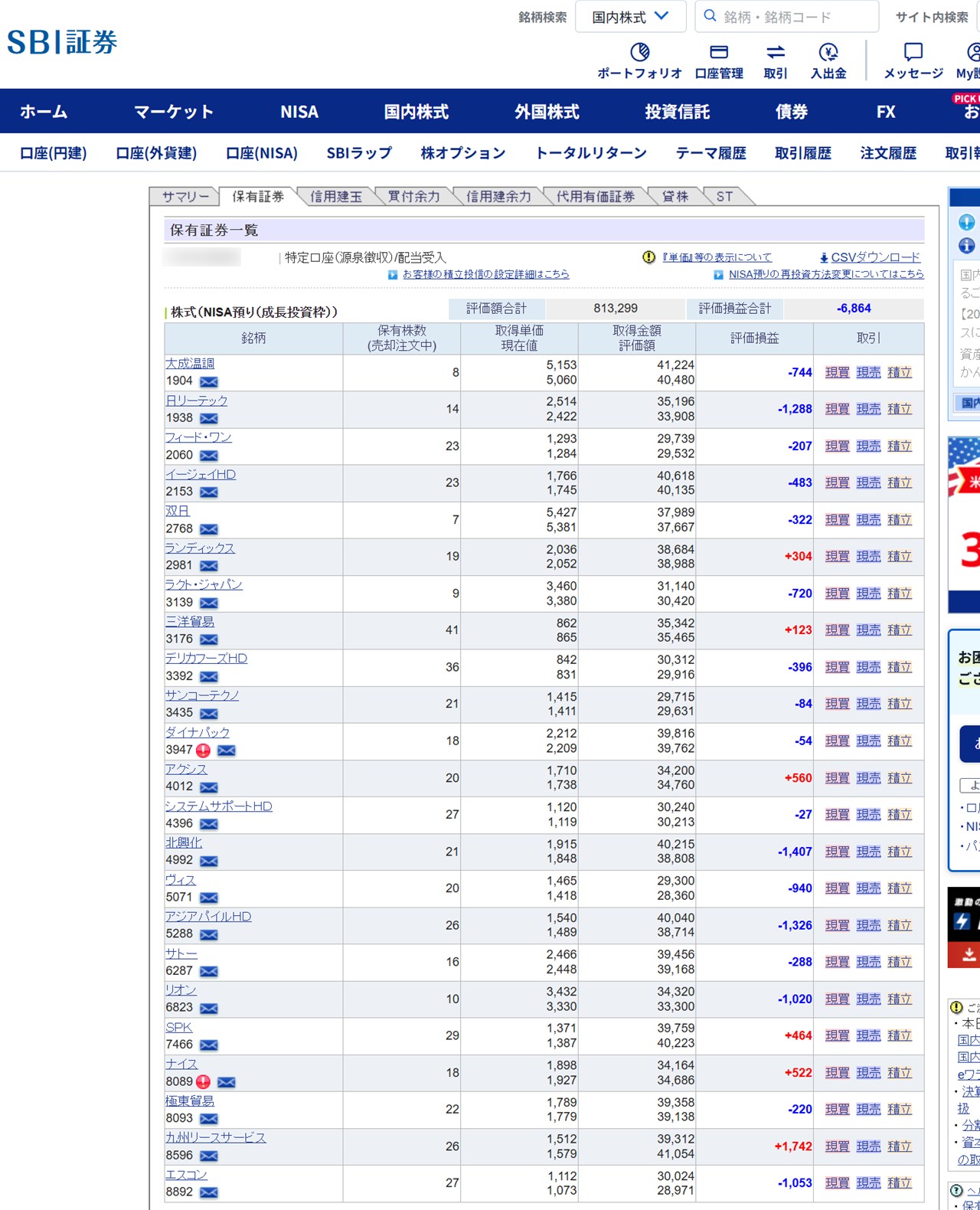Open the マーケット main menu
The image size is (980, 1210).
pyautogui.click(x=174, y=112)
